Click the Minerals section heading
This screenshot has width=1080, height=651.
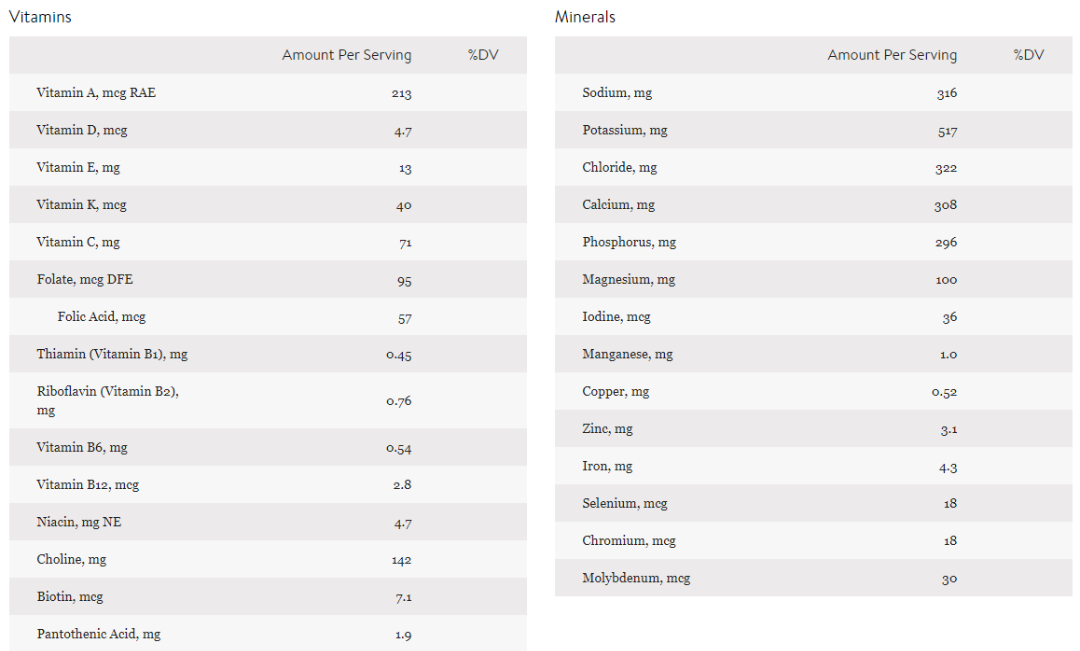[585, 17]
